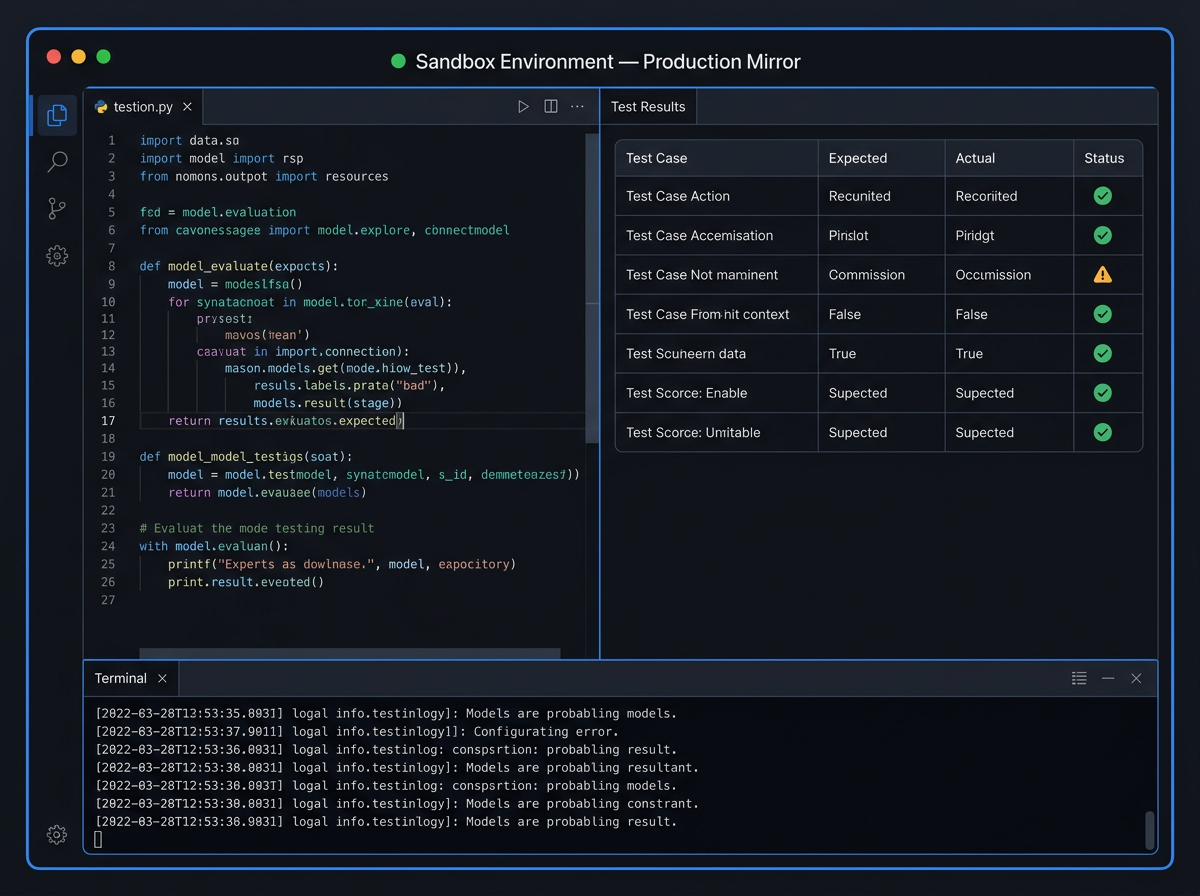Click the upper settings gear in sidebar
Image resolution: width=1200 pixels, height=896 pixels.
tap(57, 256)
